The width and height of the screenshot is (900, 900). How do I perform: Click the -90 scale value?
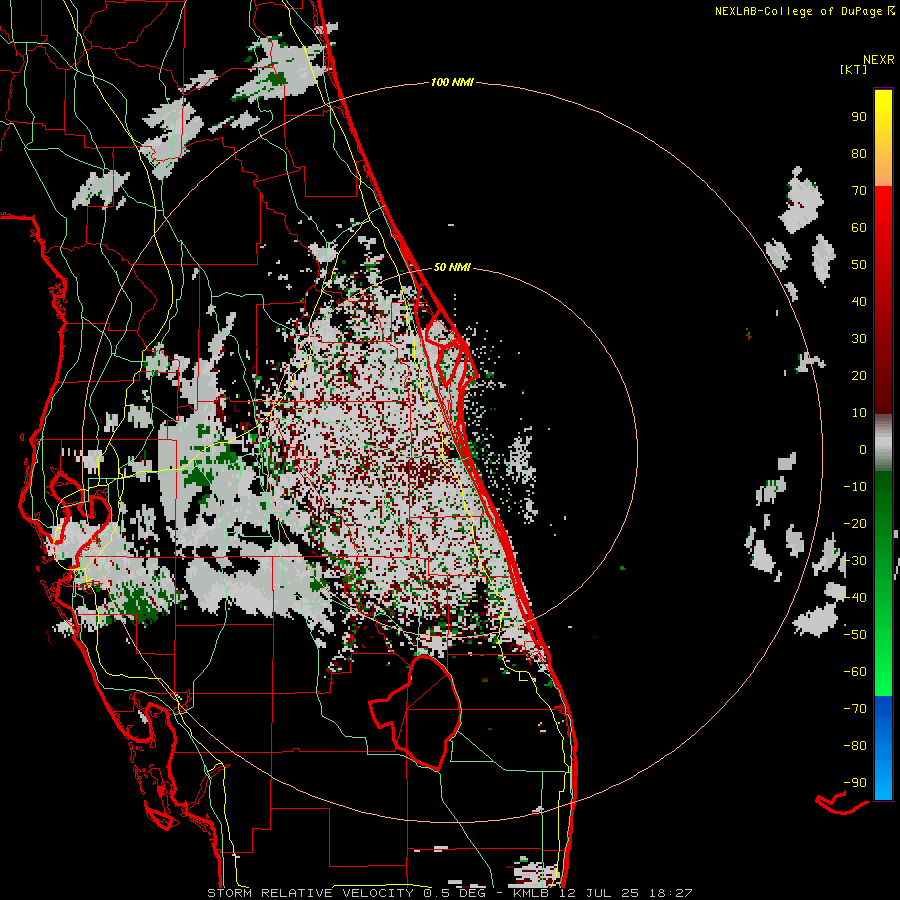coord(855,783)
